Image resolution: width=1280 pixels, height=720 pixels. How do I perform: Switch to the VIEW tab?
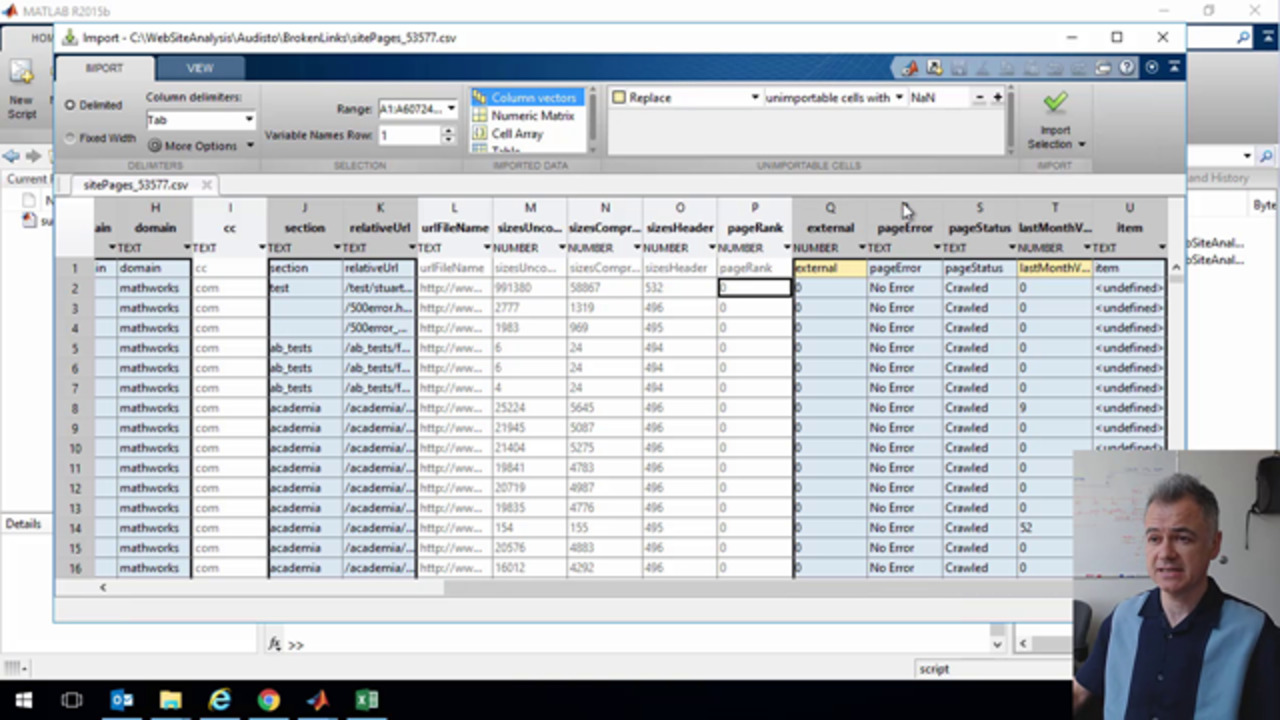200,68
